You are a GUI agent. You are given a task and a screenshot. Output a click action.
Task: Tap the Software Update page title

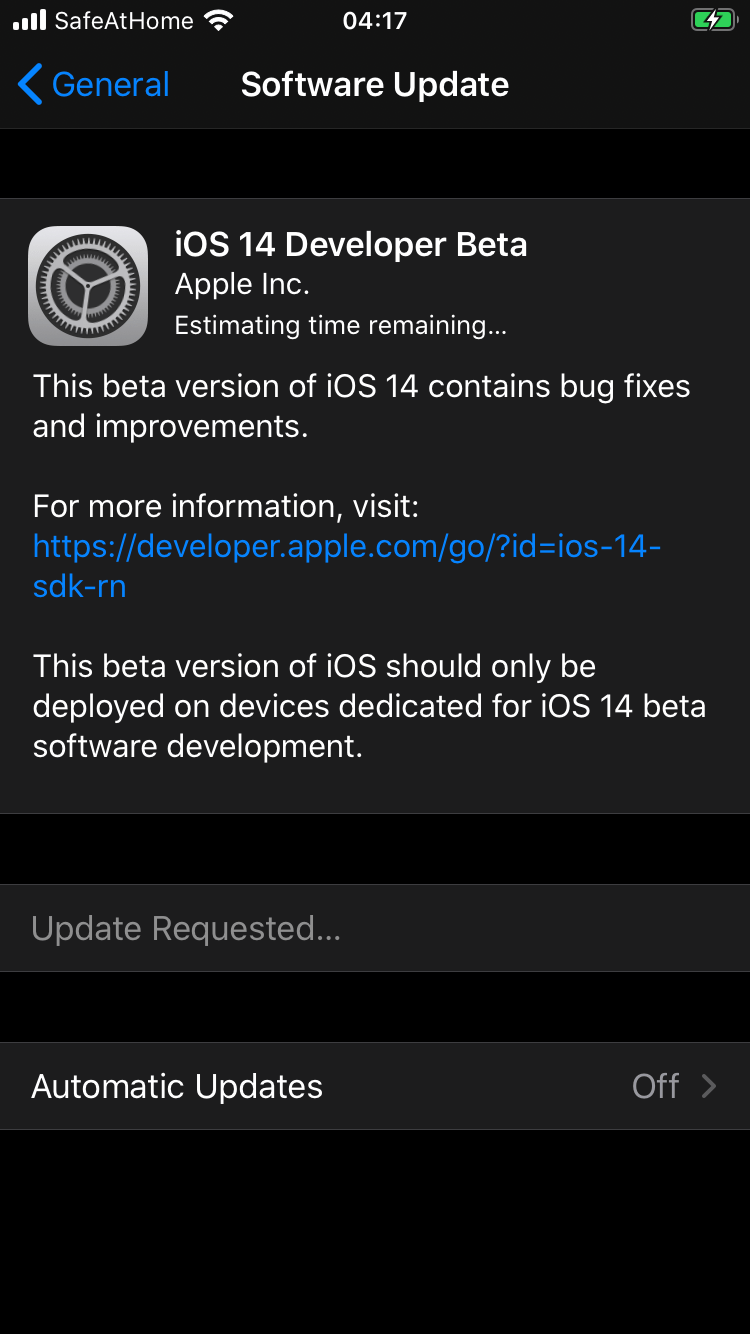point(375,85)
